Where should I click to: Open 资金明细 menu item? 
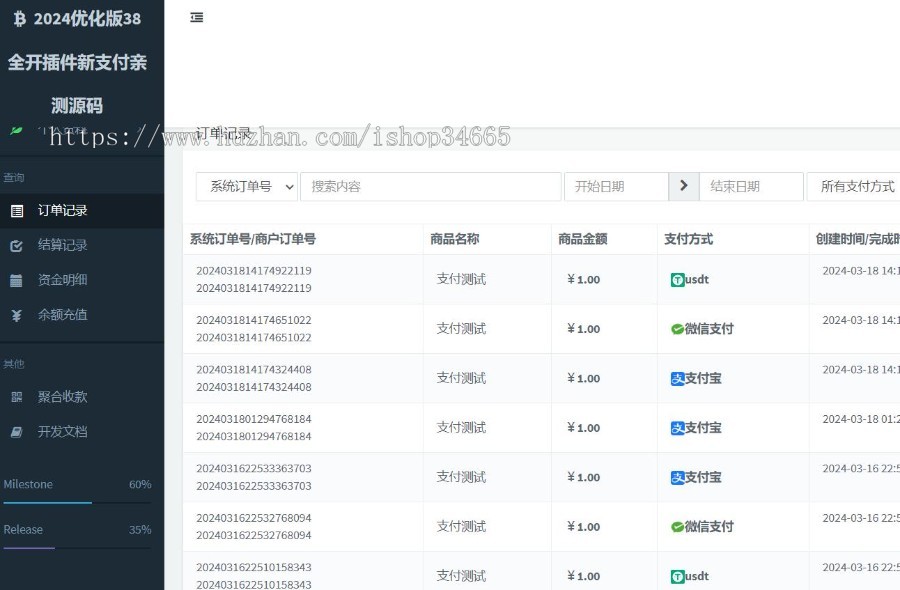82,280
